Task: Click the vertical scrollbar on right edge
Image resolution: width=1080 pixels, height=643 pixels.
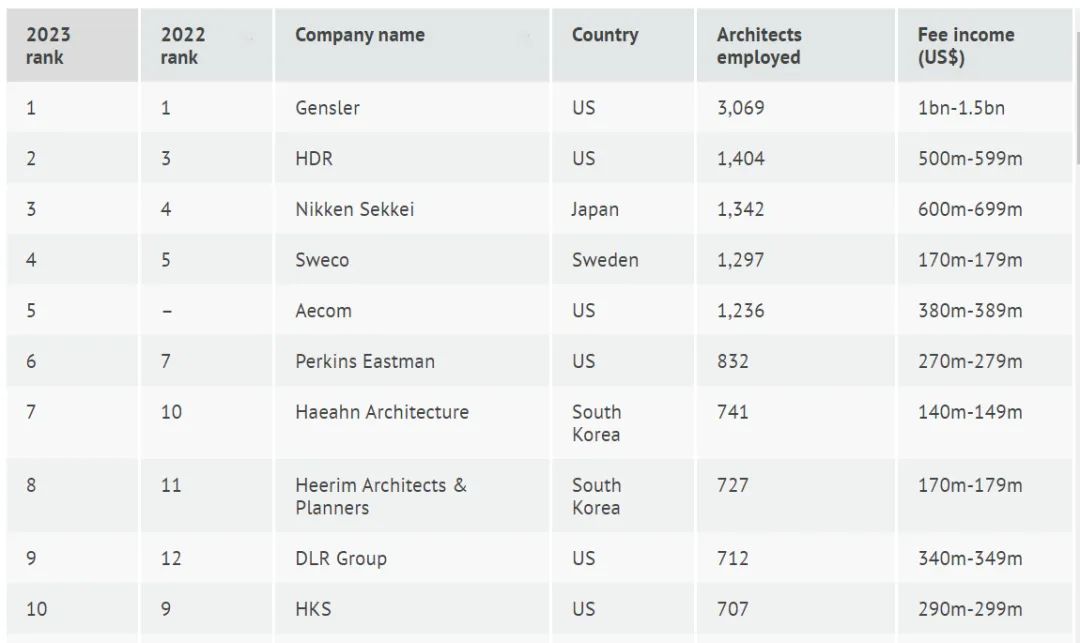Action: 1077,96
